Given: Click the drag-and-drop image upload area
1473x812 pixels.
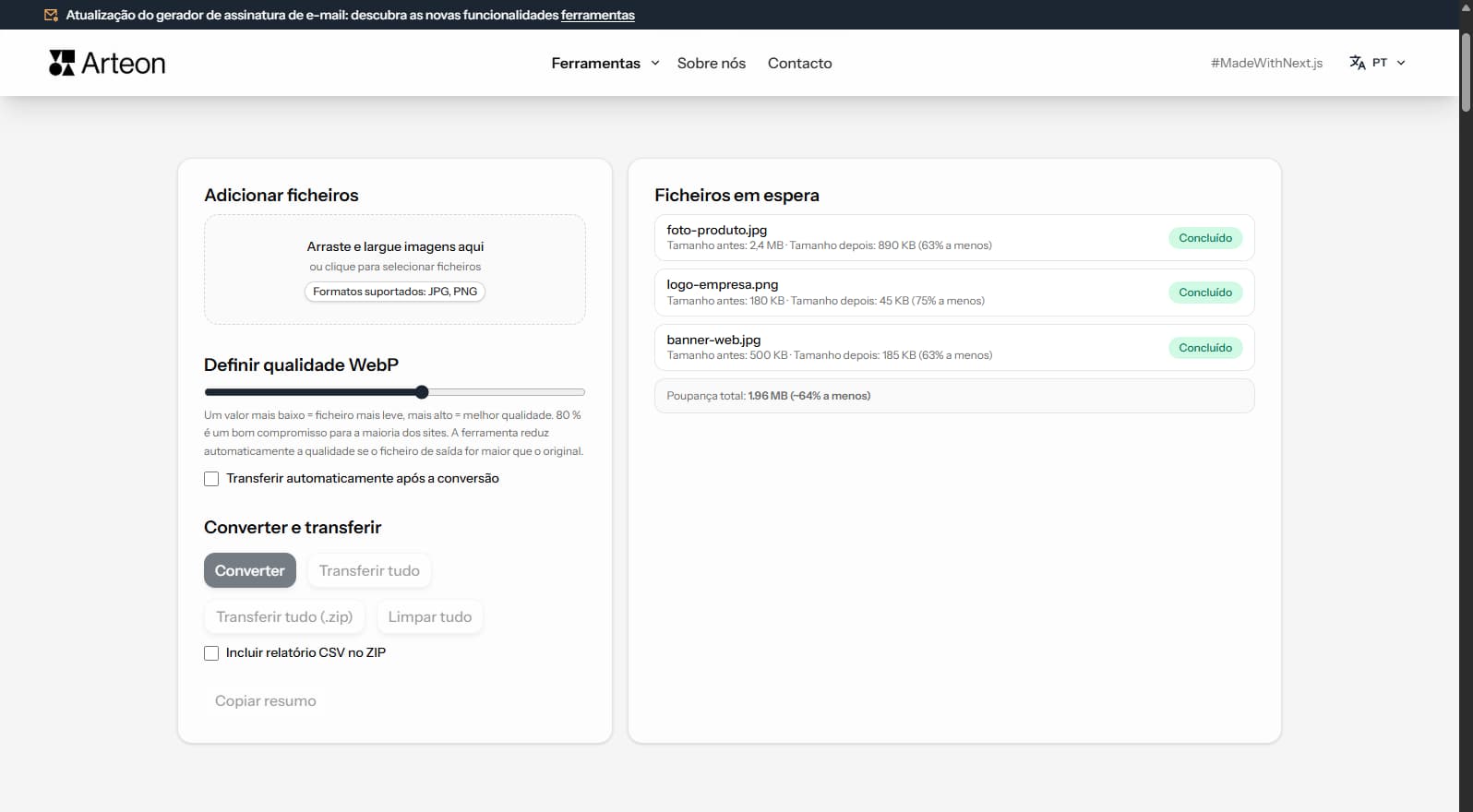Looking at the screenshot, I should (x=394, y=269).
